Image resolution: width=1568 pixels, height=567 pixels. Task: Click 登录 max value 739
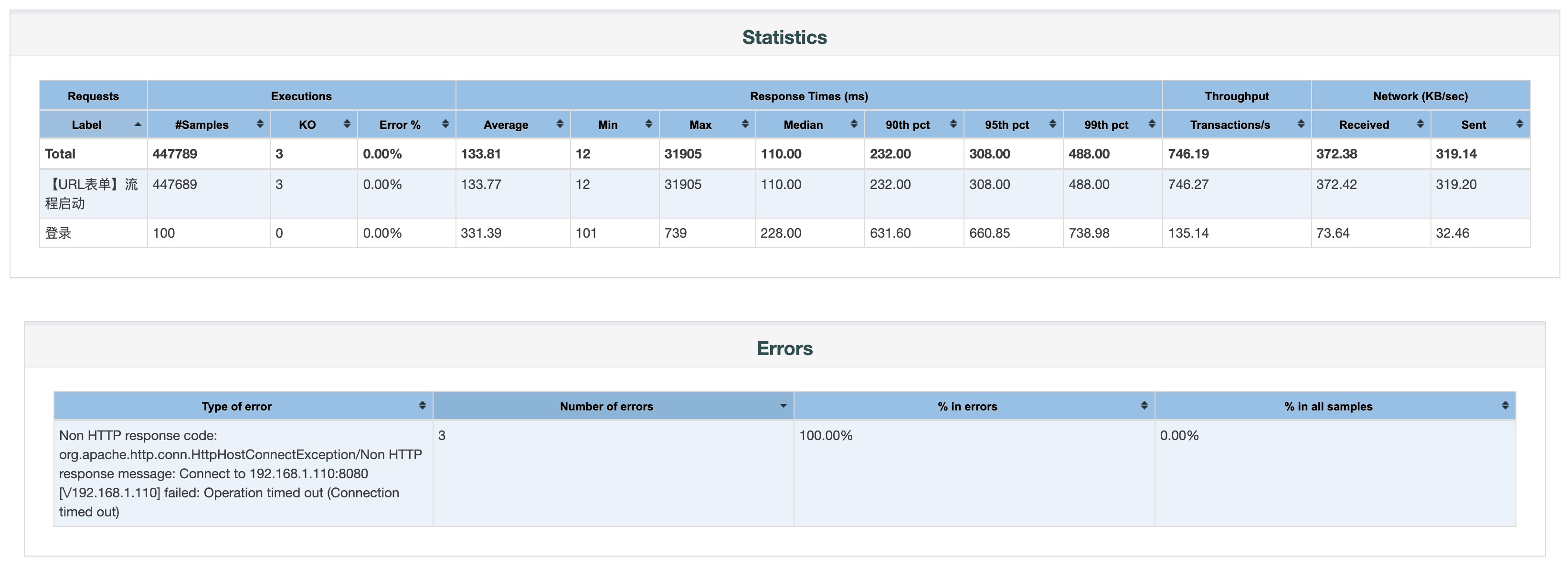tap(676, 233)
